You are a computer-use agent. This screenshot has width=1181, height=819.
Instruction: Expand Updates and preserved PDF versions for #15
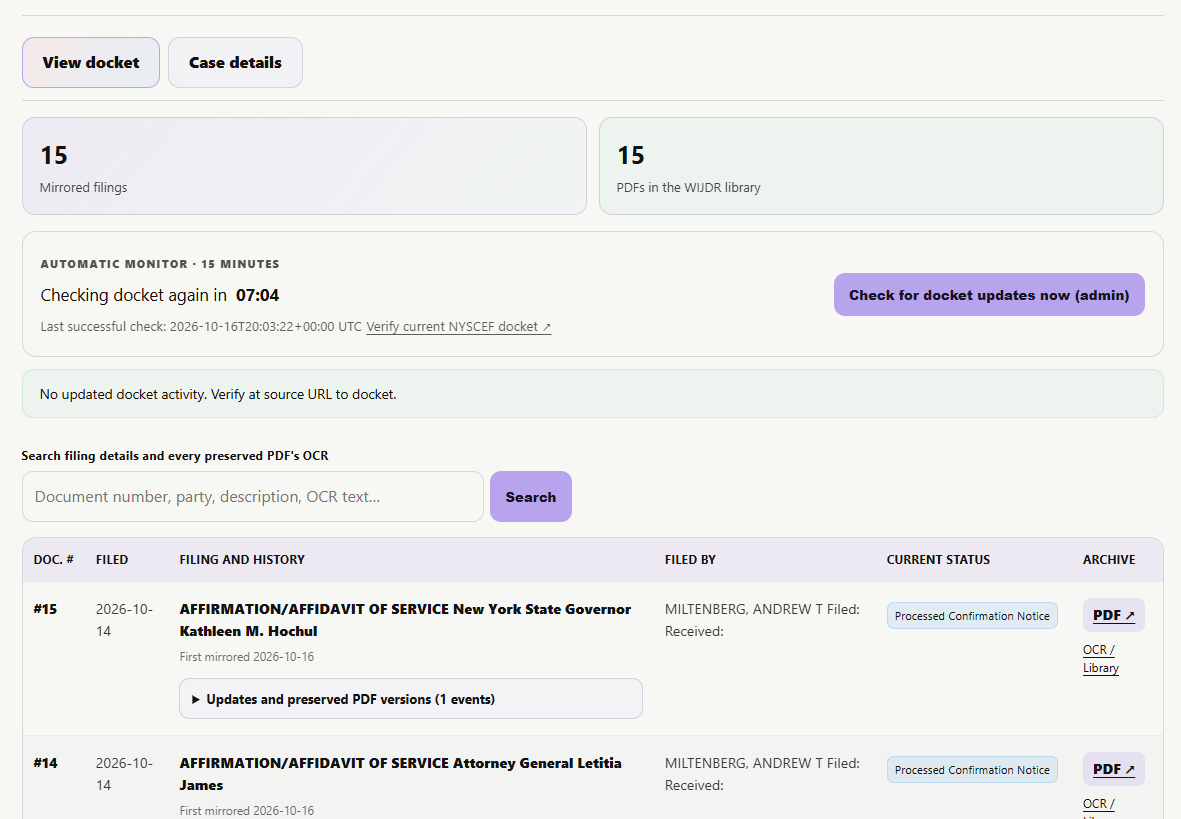410,699
